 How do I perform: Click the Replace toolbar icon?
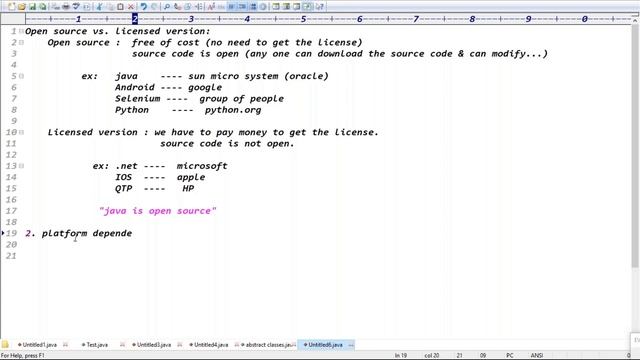tap(177, 7)
